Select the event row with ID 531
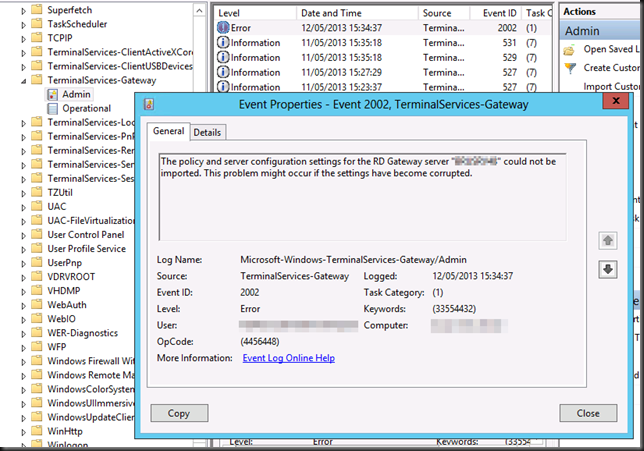The height and width of the screenshot is (451, 644). pos(384,43)
